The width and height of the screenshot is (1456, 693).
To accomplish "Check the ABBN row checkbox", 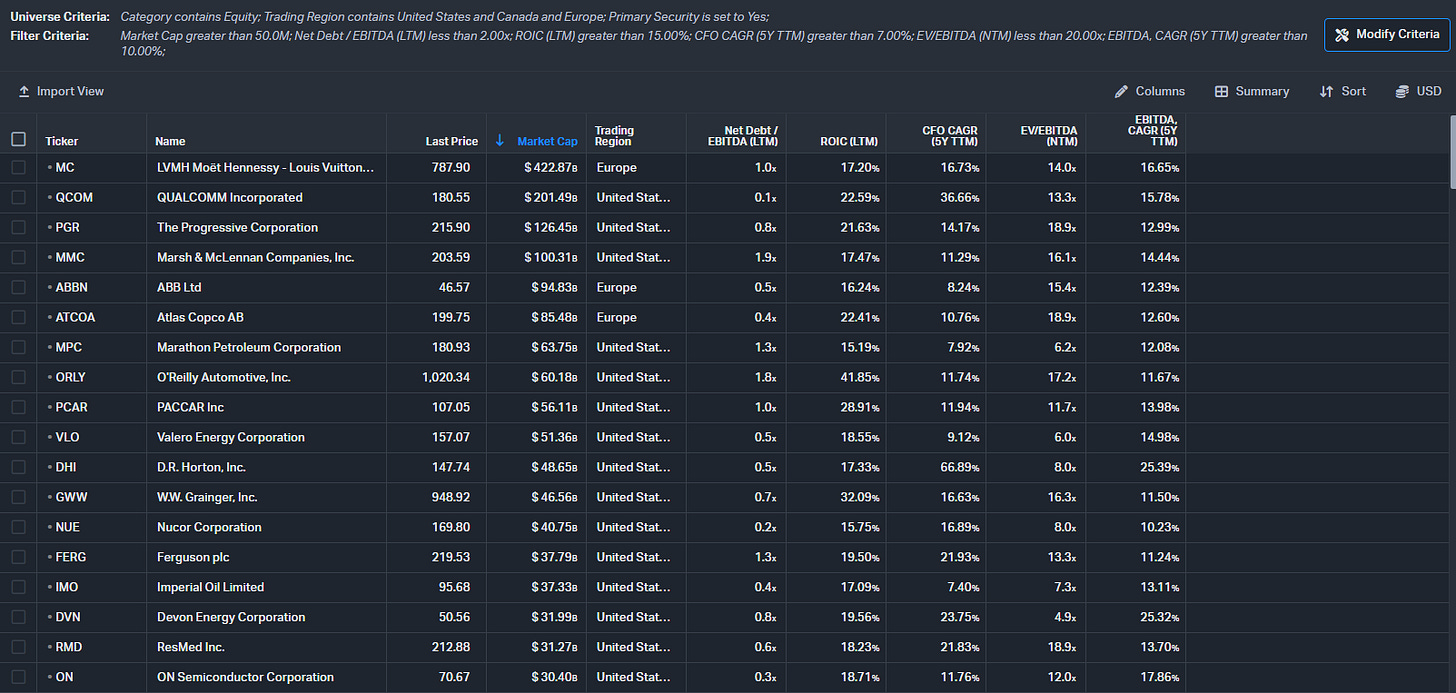I will (x=18, y=288).
